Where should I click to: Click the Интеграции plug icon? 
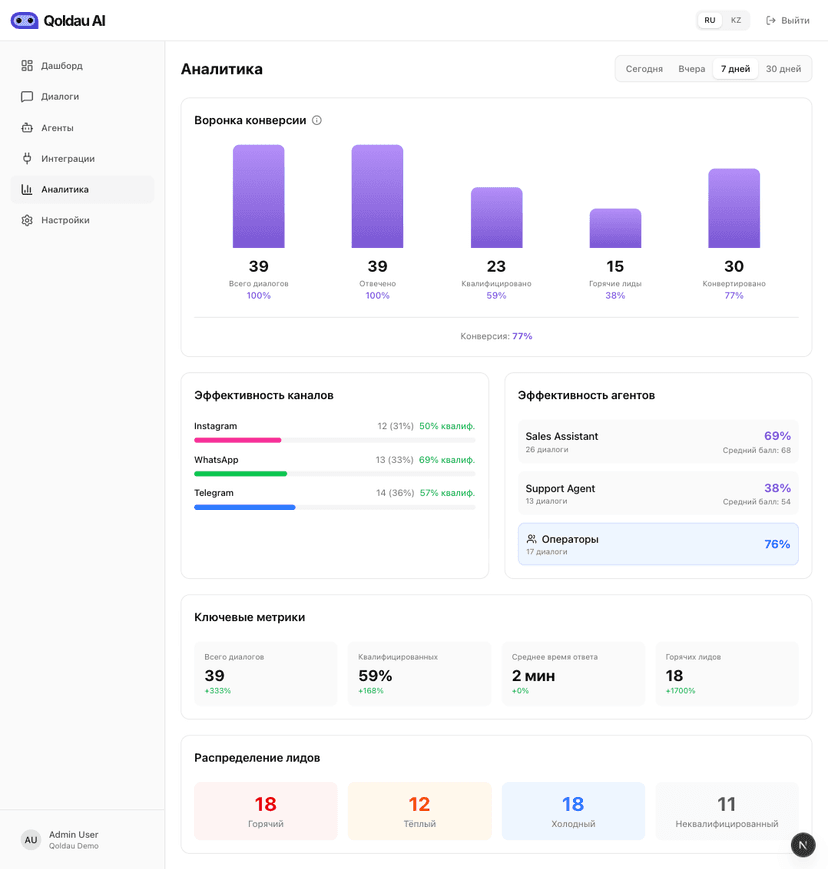click(27, 158)
